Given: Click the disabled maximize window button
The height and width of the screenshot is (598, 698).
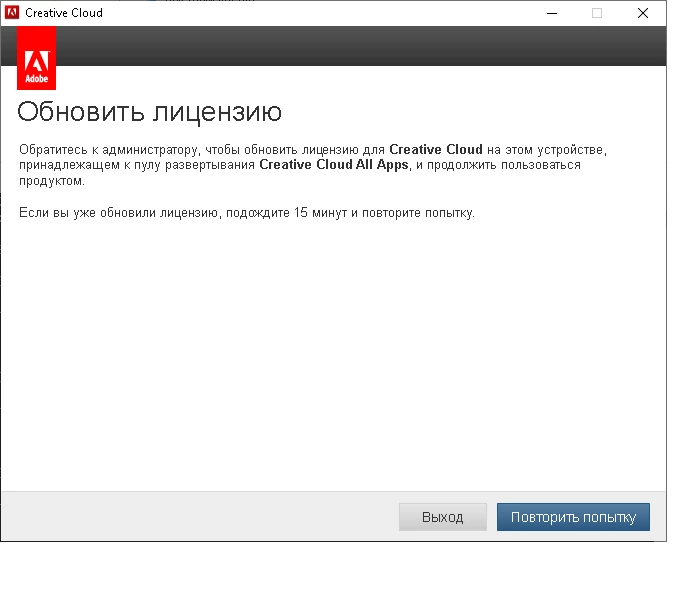Looking at the screenshot, I should point(597,13).
